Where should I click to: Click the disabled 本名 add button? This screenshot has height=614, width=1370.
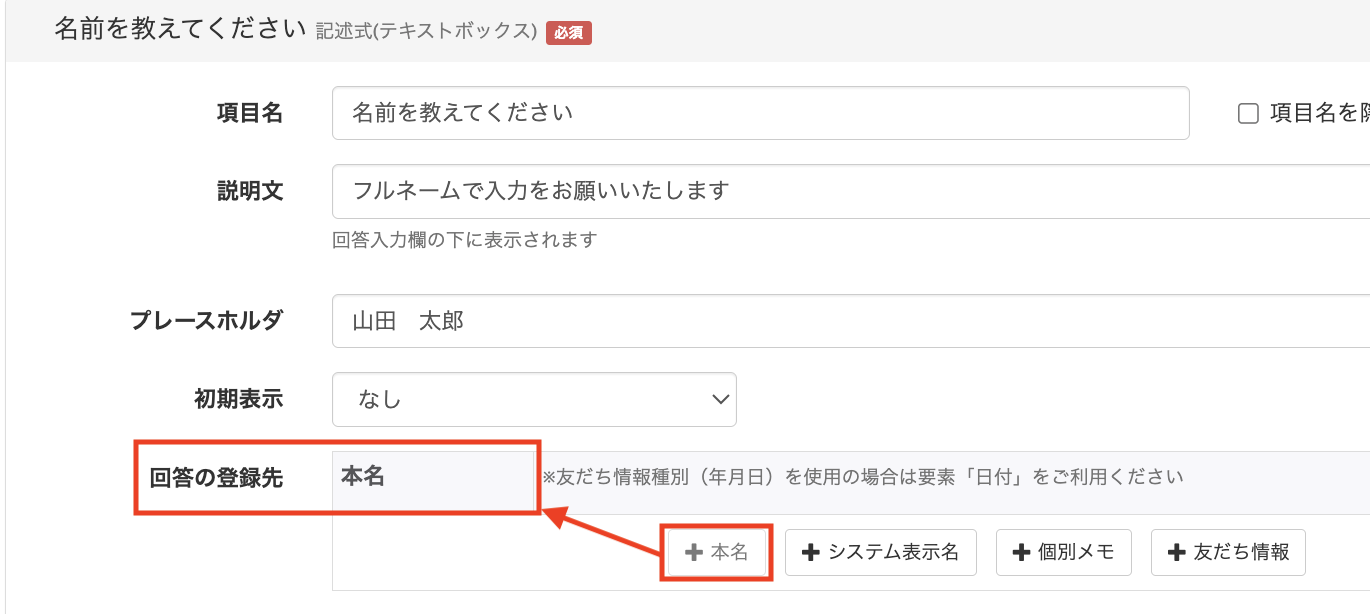(717, 552)
